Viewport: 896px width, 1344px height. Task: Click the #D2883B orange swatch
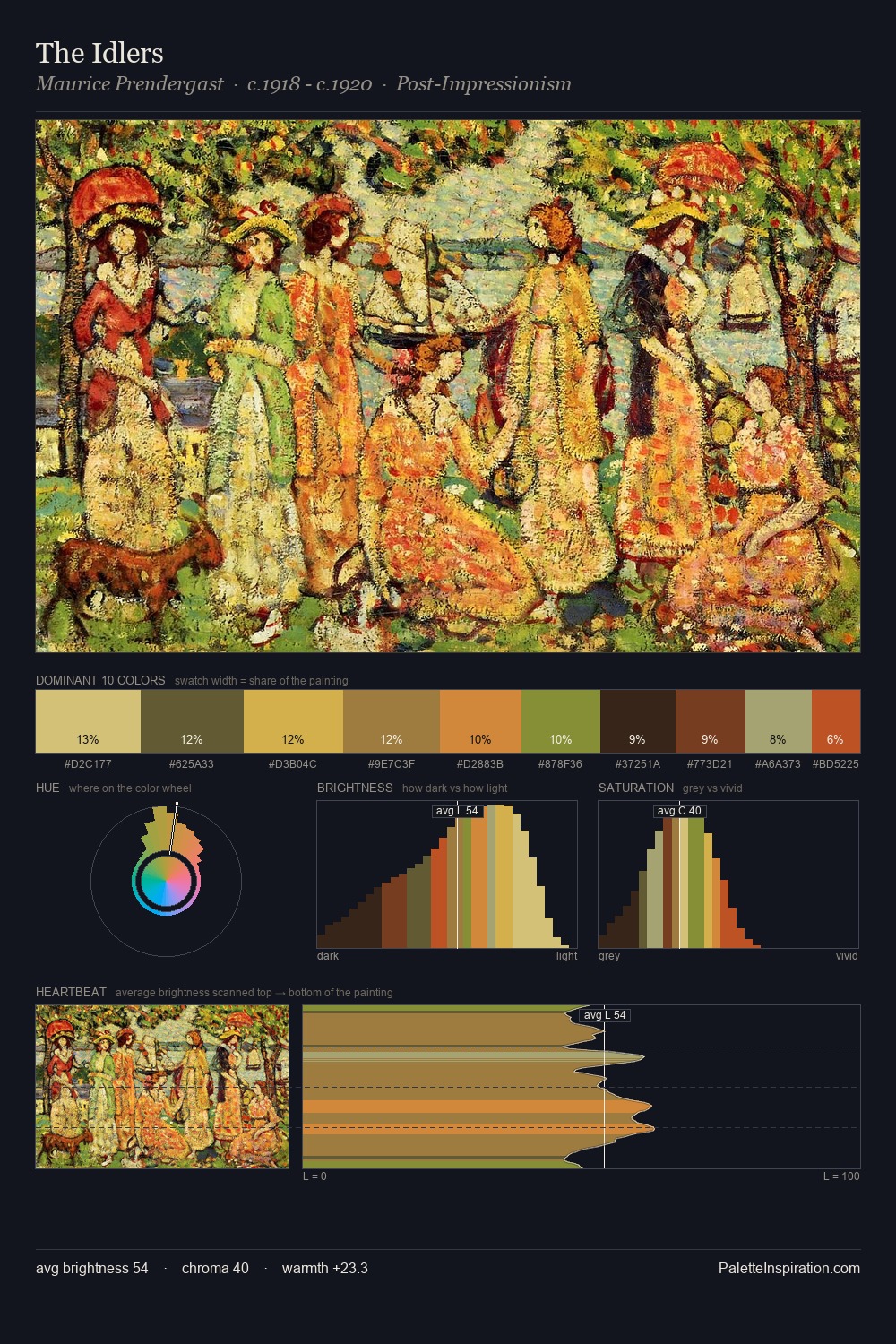[x=480, y=721]
